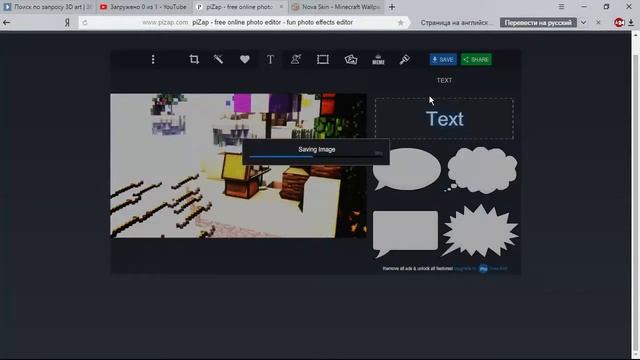Open the heart stickers tool

click(244, 60)
